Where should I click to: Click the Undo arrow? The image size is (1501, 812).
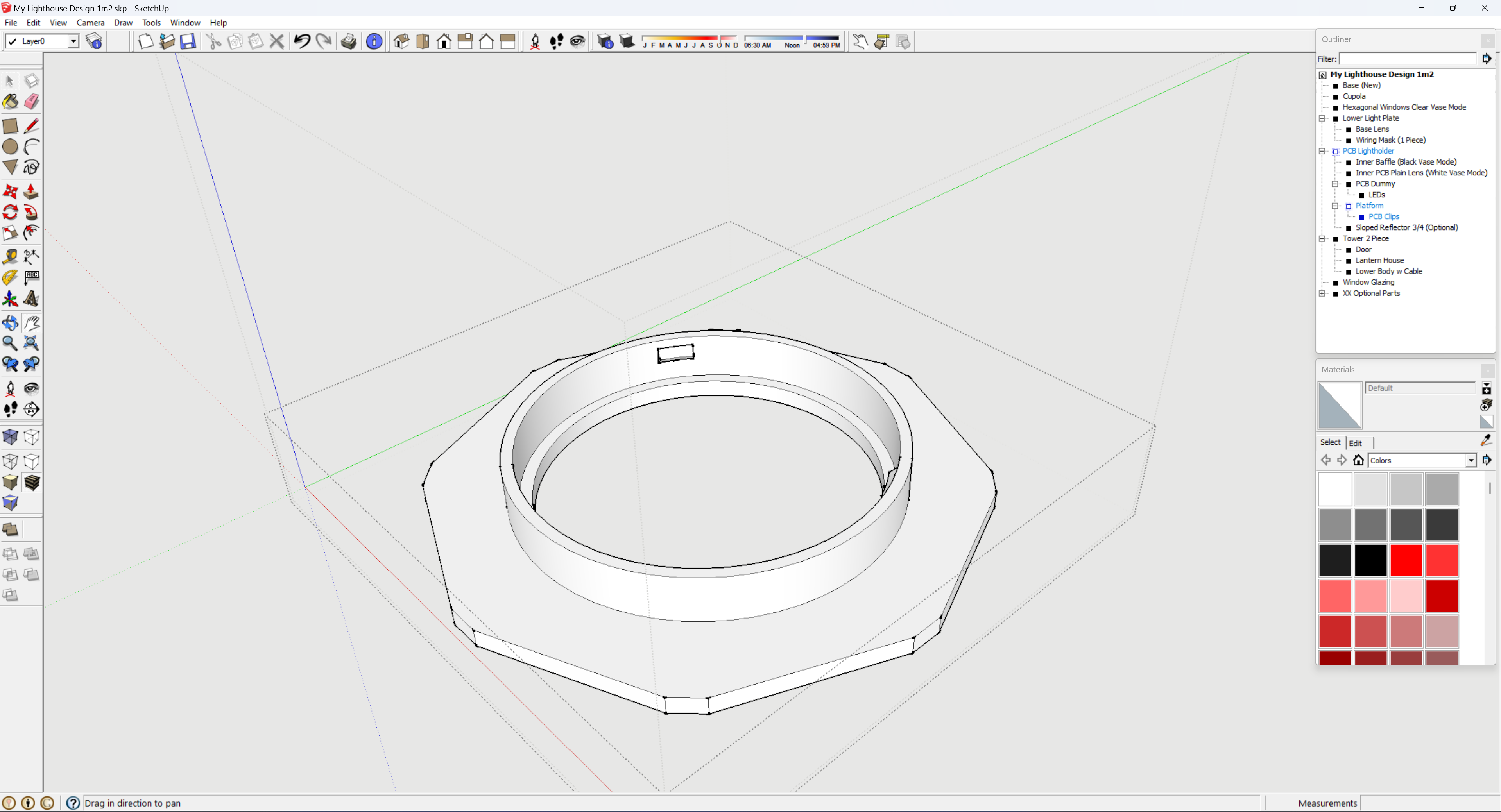tap(302, 41)
